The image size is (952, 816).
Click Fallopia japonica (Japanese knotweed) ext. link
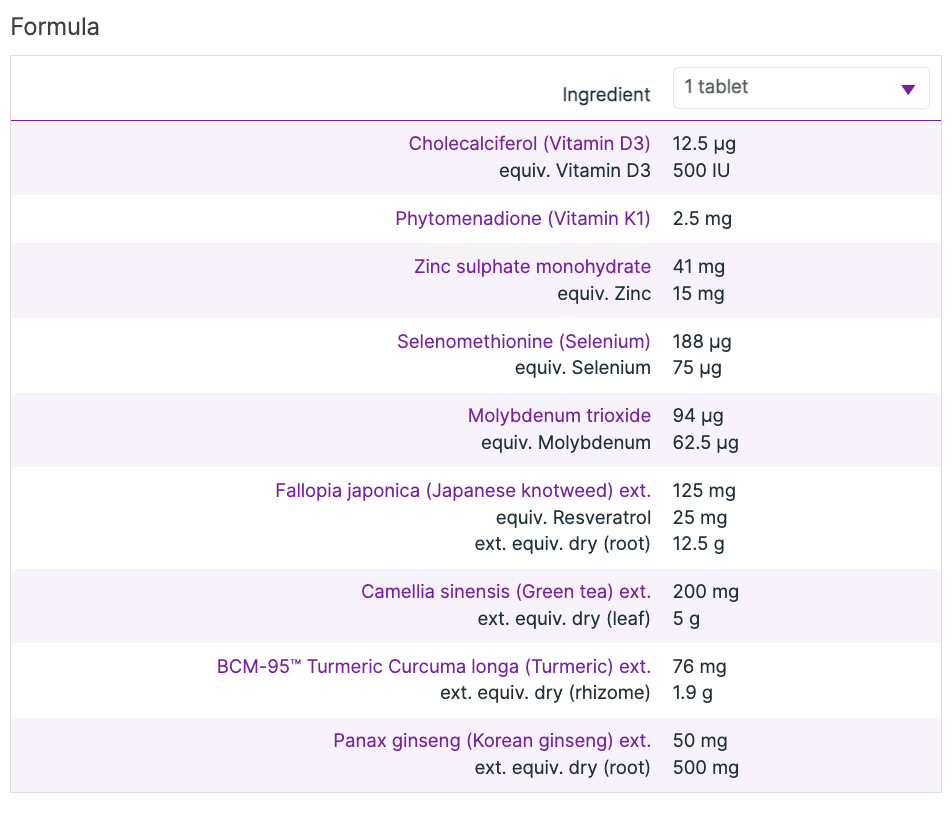coord(463,491)
